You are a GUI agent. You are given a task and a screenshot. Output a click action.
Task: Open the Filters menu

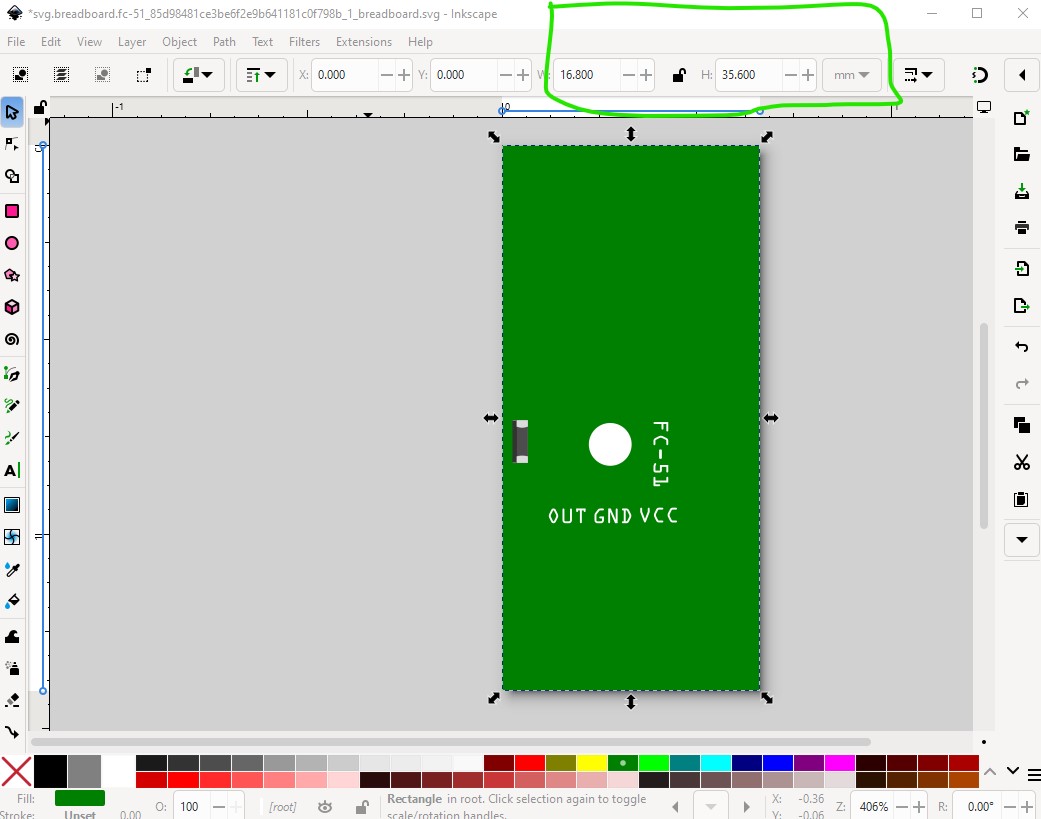tap(304, 42)
